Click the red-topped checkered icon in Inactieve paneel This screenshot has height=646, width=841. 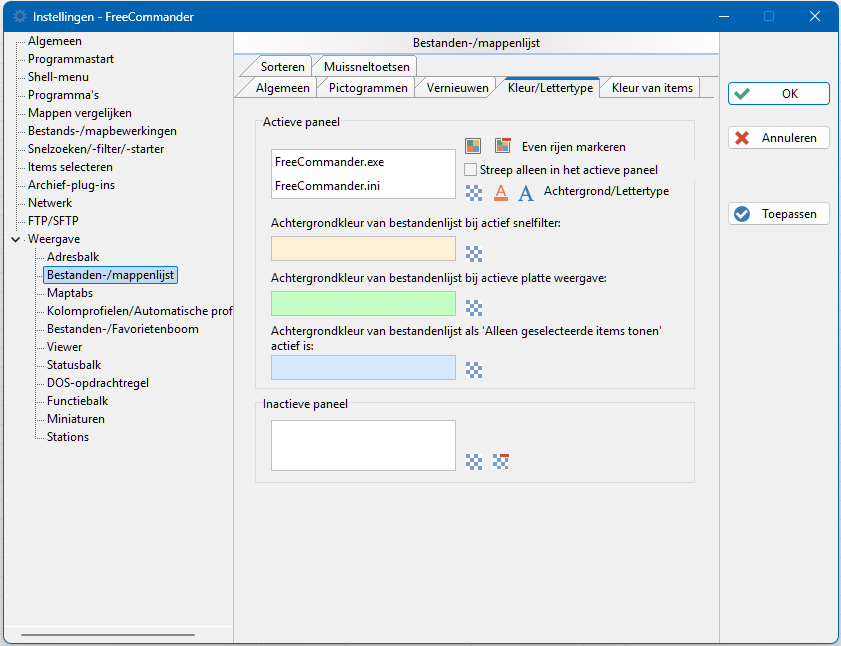501,461
